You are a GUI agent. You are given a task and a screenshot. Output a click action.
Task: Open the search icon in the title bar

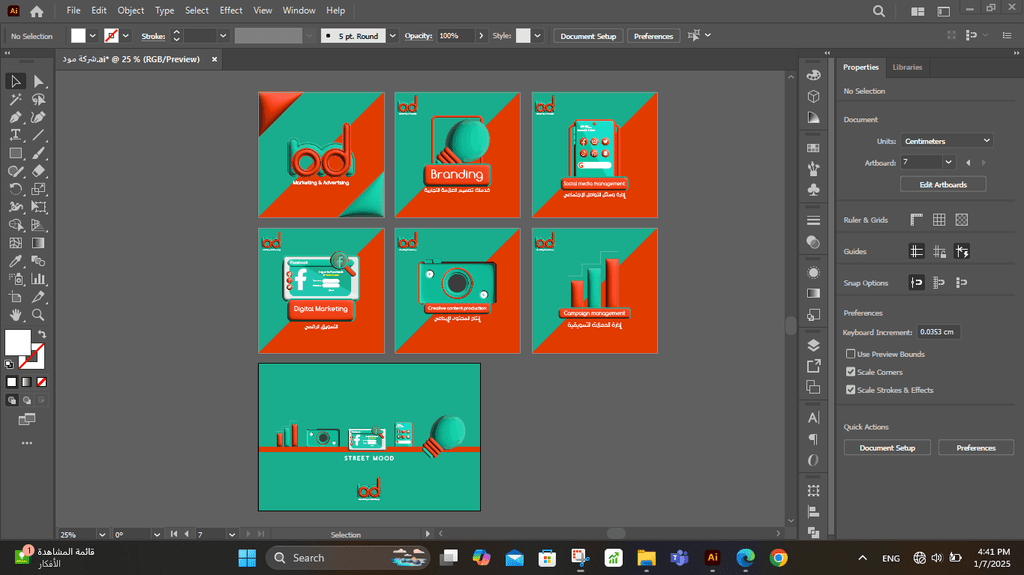879,11
